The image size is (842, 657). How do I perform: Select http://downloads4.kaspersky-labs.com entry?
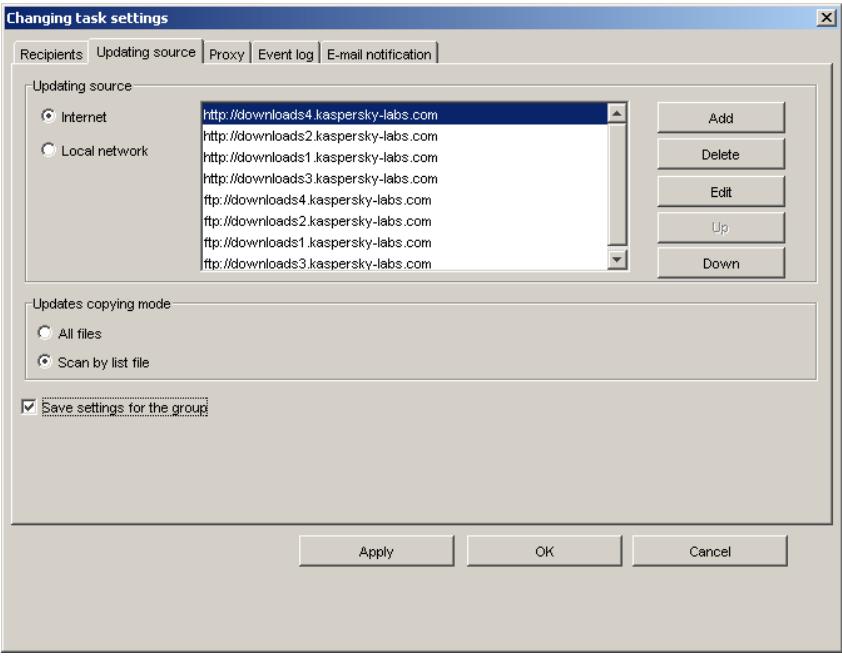(405, 114)
